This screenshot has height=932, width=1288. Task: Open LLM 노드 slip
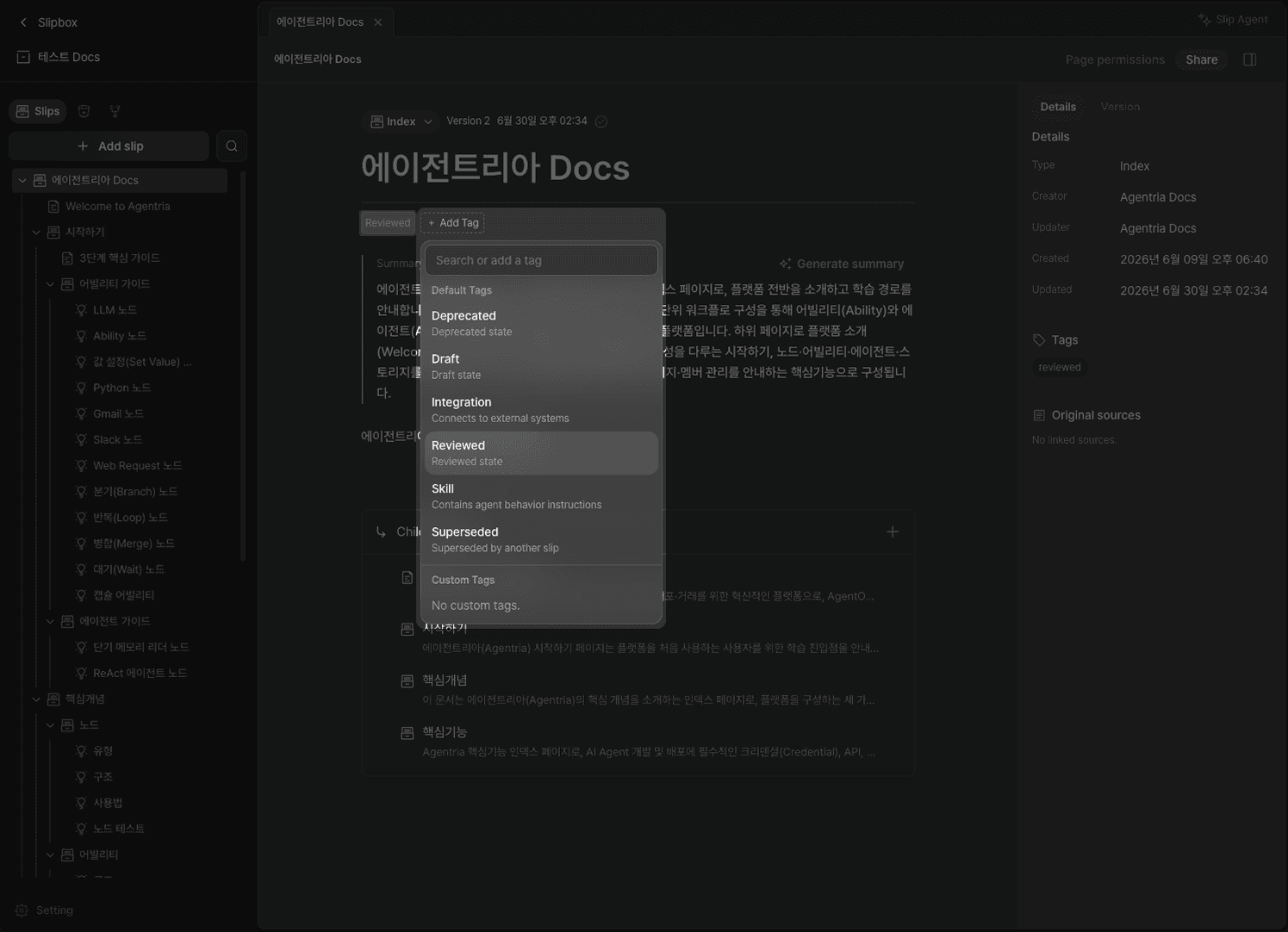(115, 309)
